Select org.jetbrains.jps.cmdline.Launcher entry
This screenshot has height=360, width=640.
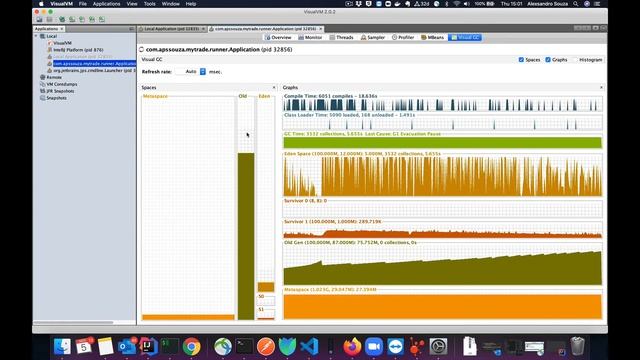click(94, 71)
